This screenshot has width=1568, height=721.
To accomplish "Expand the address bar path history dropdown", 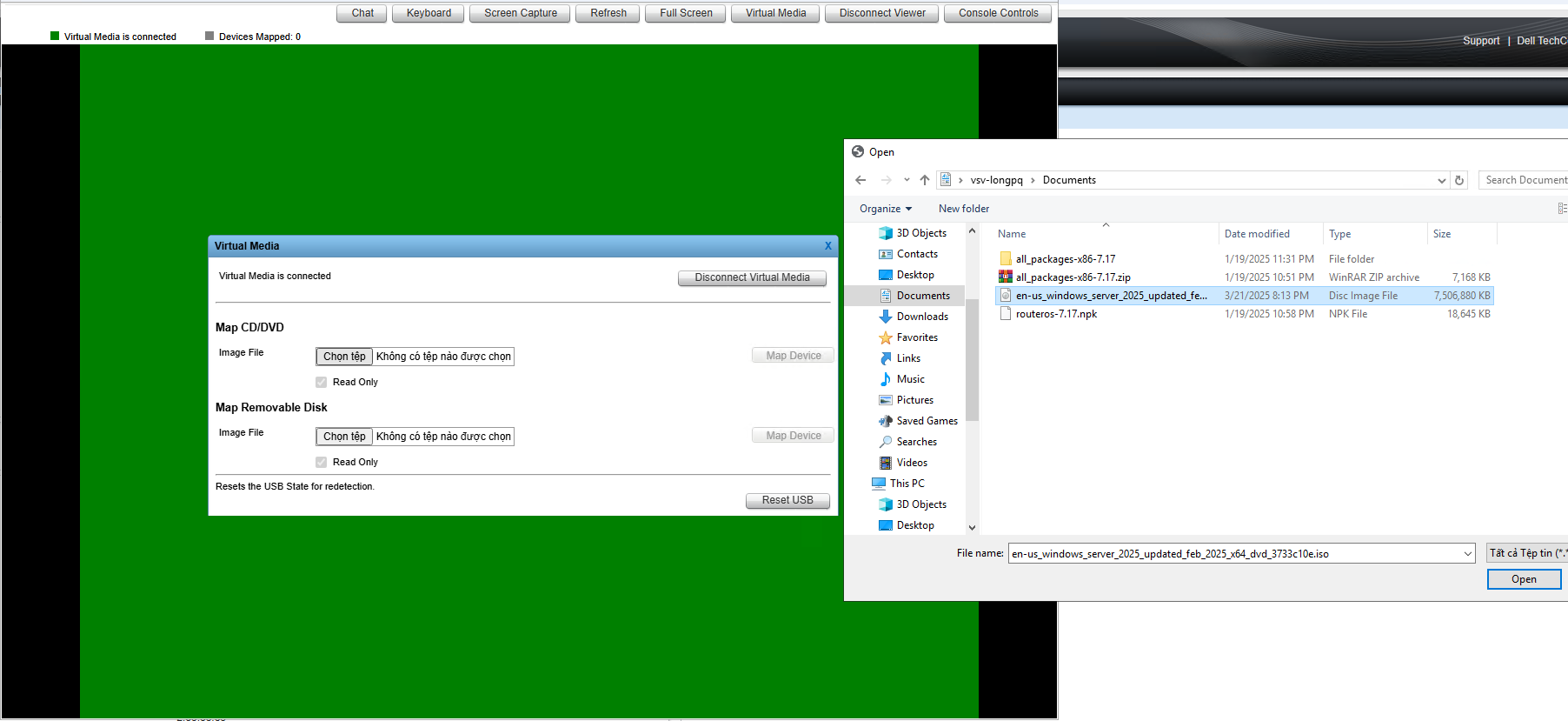I will coord(1441,181).
